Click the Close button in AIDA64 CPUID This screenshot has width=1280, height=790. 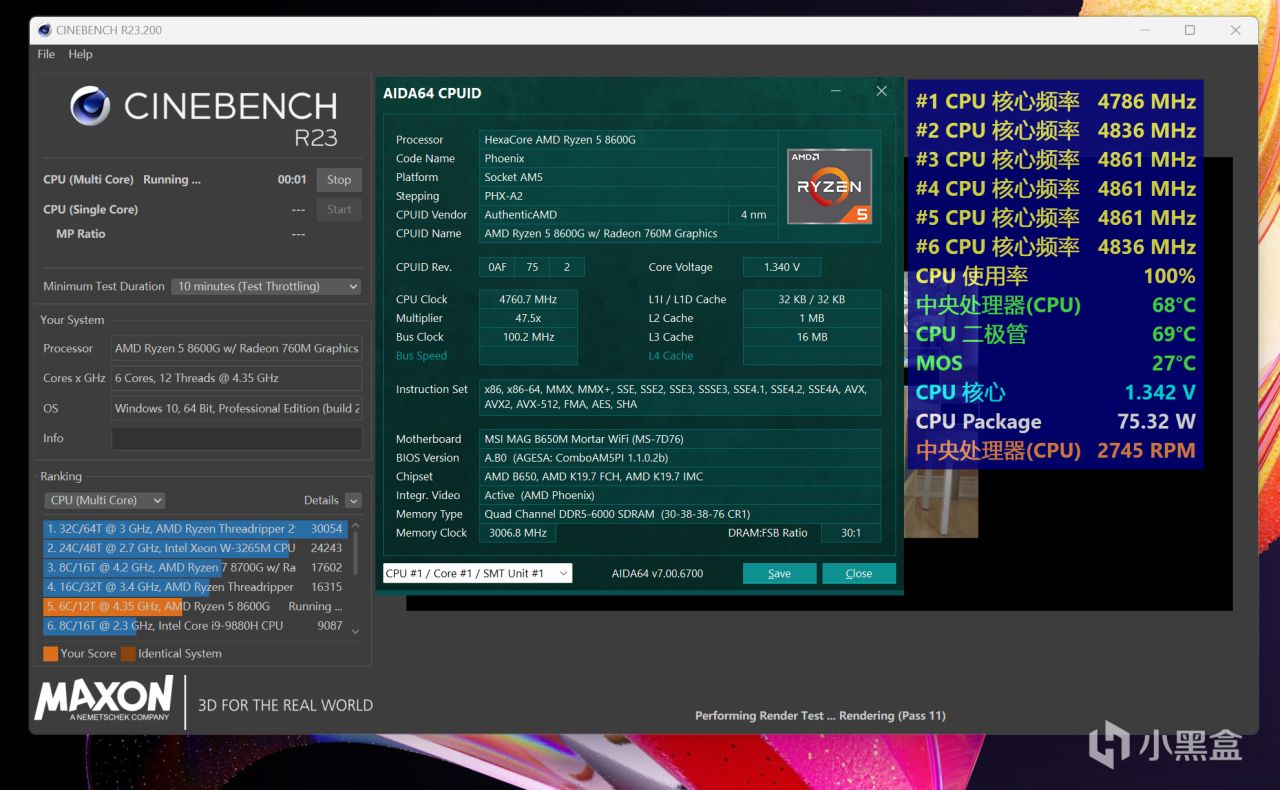pyautogui.click(x=859, y=573)
